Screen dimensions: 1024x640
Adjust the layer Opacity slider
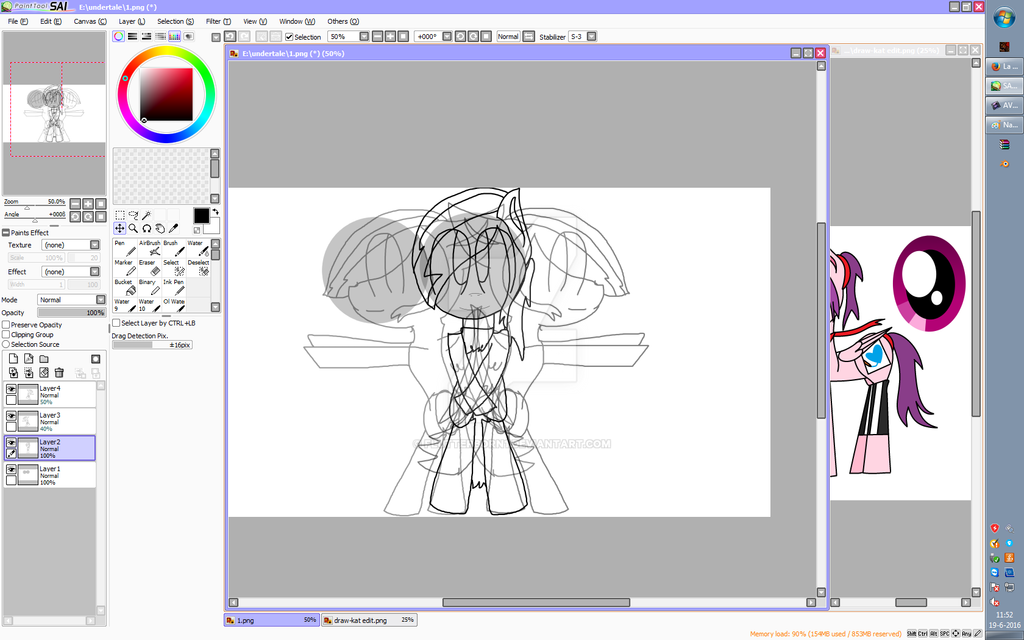pyautogui.click(x=71, y=313)
